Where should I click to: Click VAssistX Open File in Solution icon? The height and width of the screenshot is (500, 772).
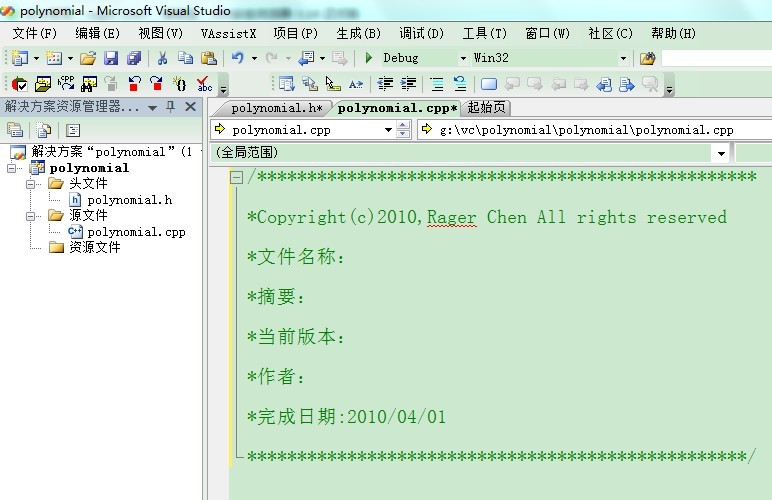click(43, 84)
